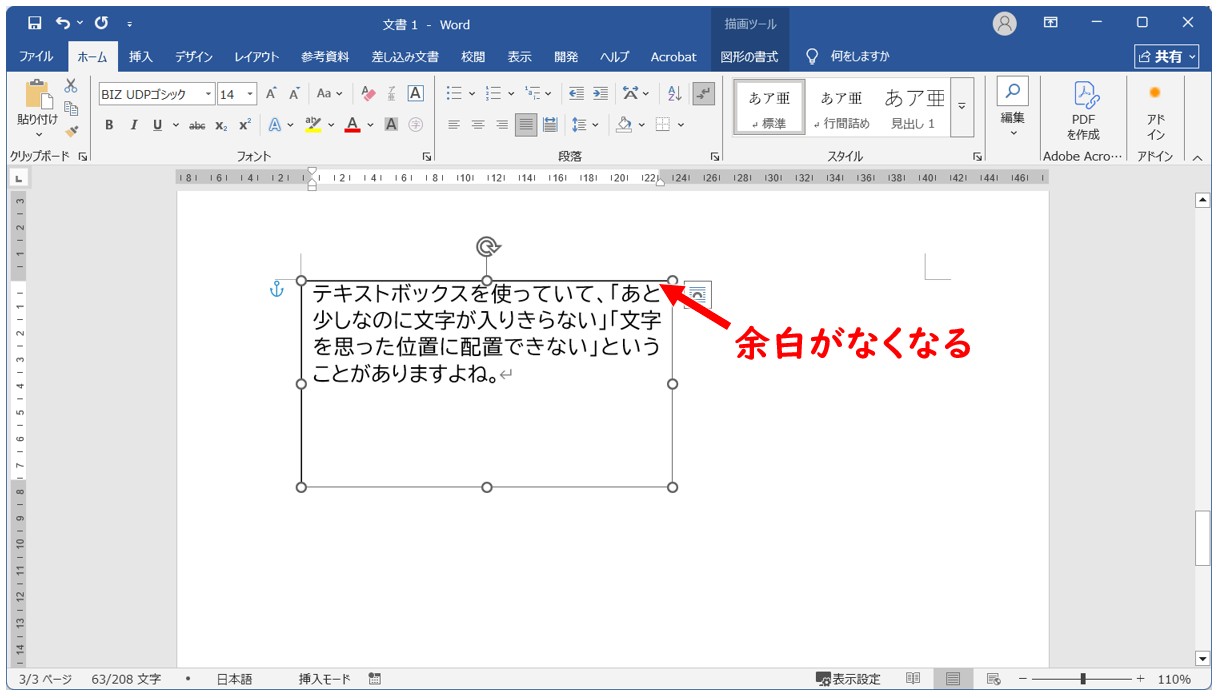Expand the styles gallery more arrow
Screen dimensions: 1218x698
click(962, 107)
